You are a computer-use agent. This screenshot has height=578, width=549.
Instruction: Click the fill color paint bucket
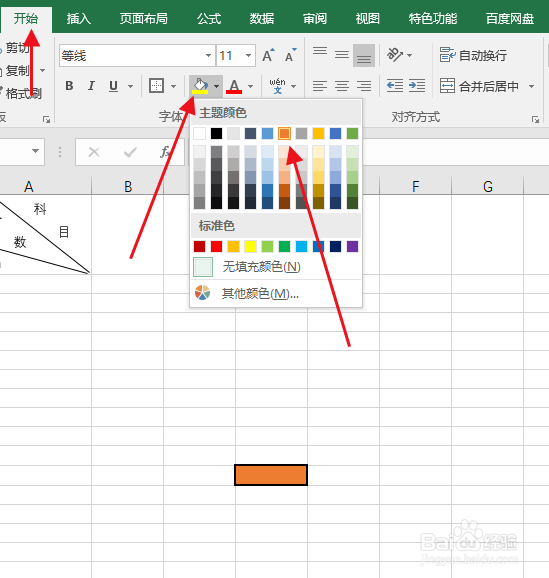tap(200, 86)
